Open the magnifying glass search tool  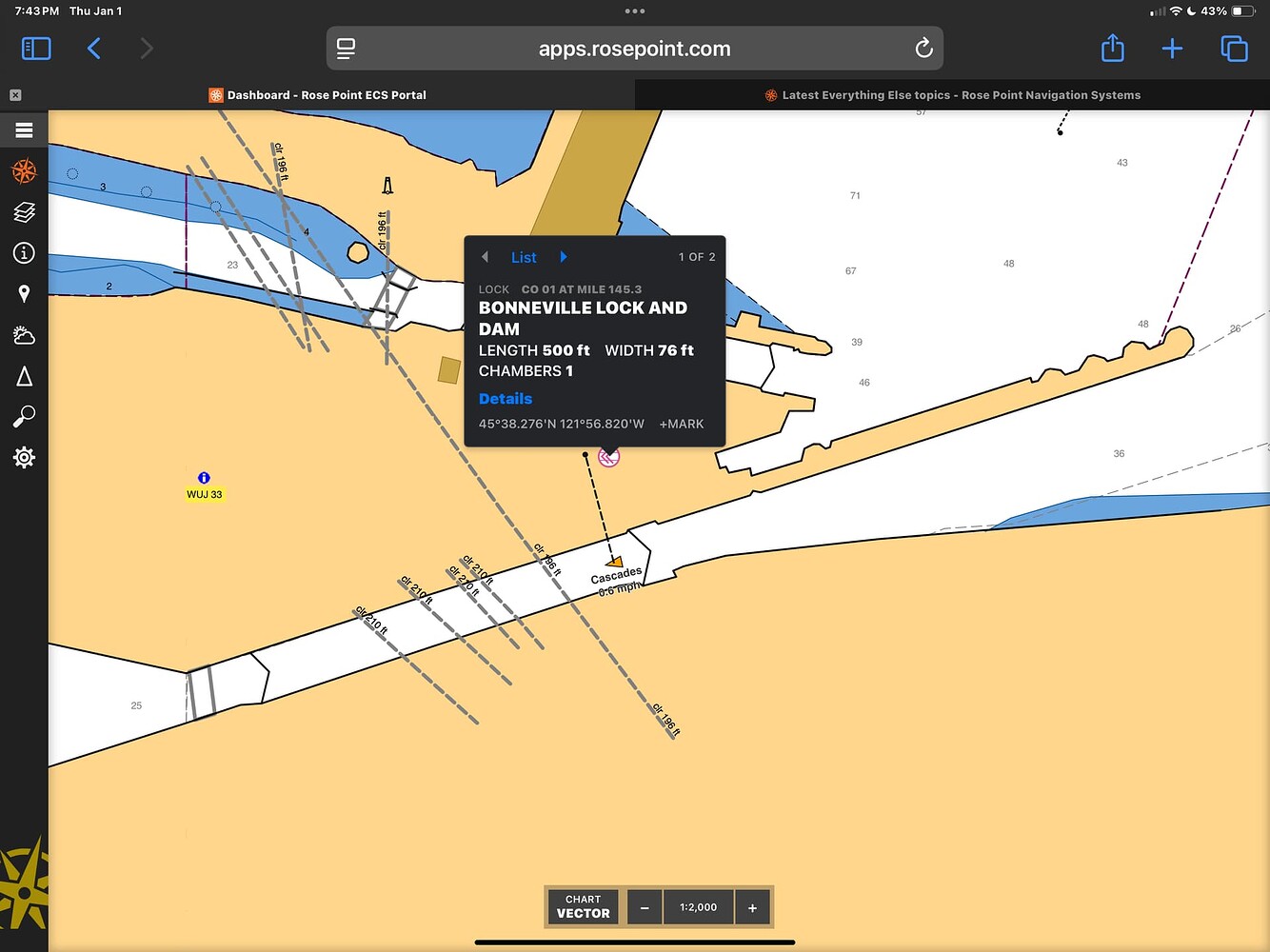point(24,417)
